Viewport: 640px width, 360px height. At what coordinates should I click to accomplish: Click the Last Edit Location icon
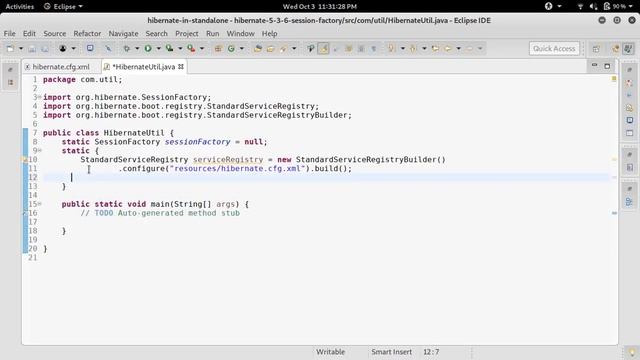click(x=435, y=49)
